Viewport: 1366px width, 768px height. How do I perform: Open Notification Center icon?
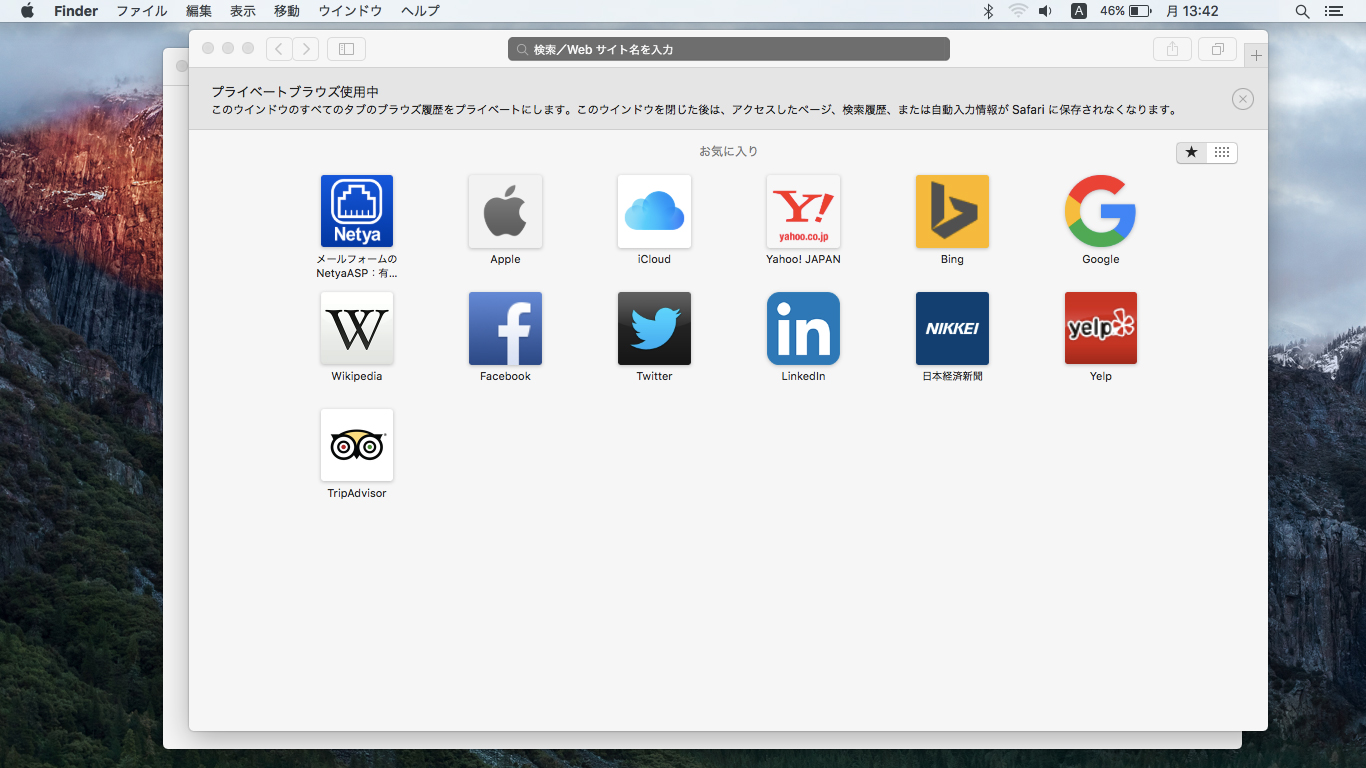click(1333, 11)
